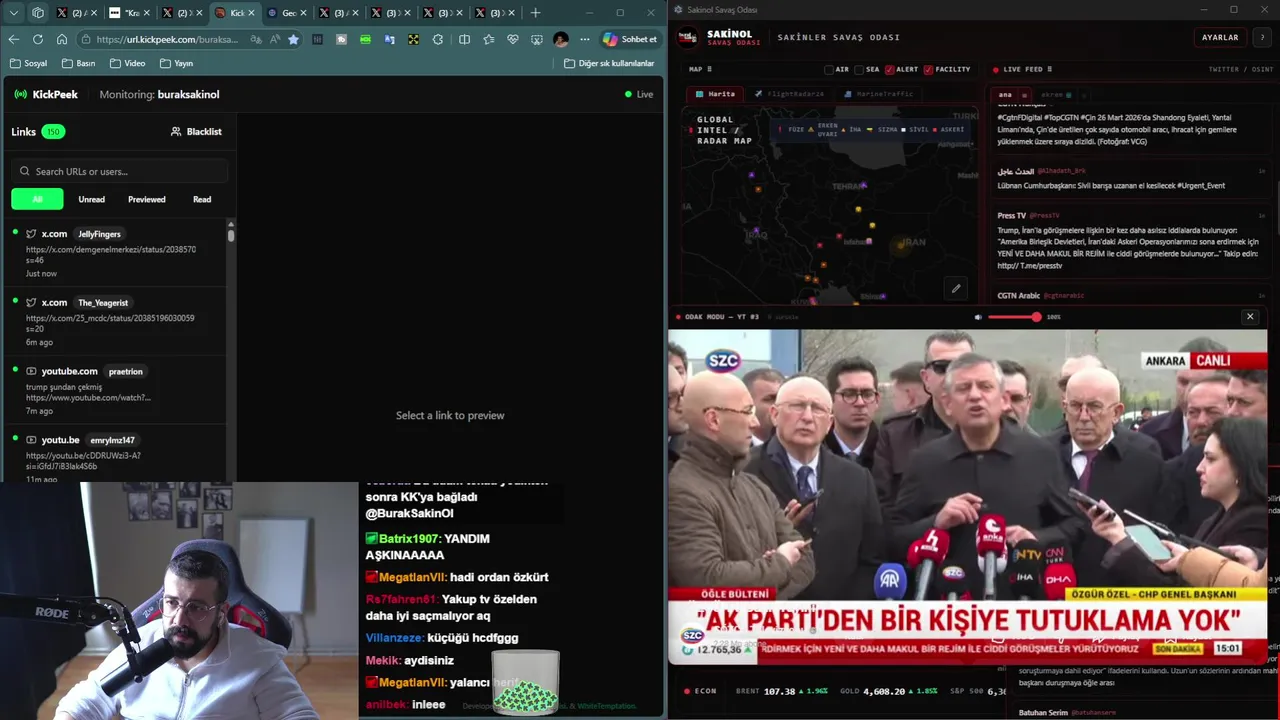Open the youtu.be link from emrylmz147
This screenshot has height=720, width=1280.
(113, 457)
